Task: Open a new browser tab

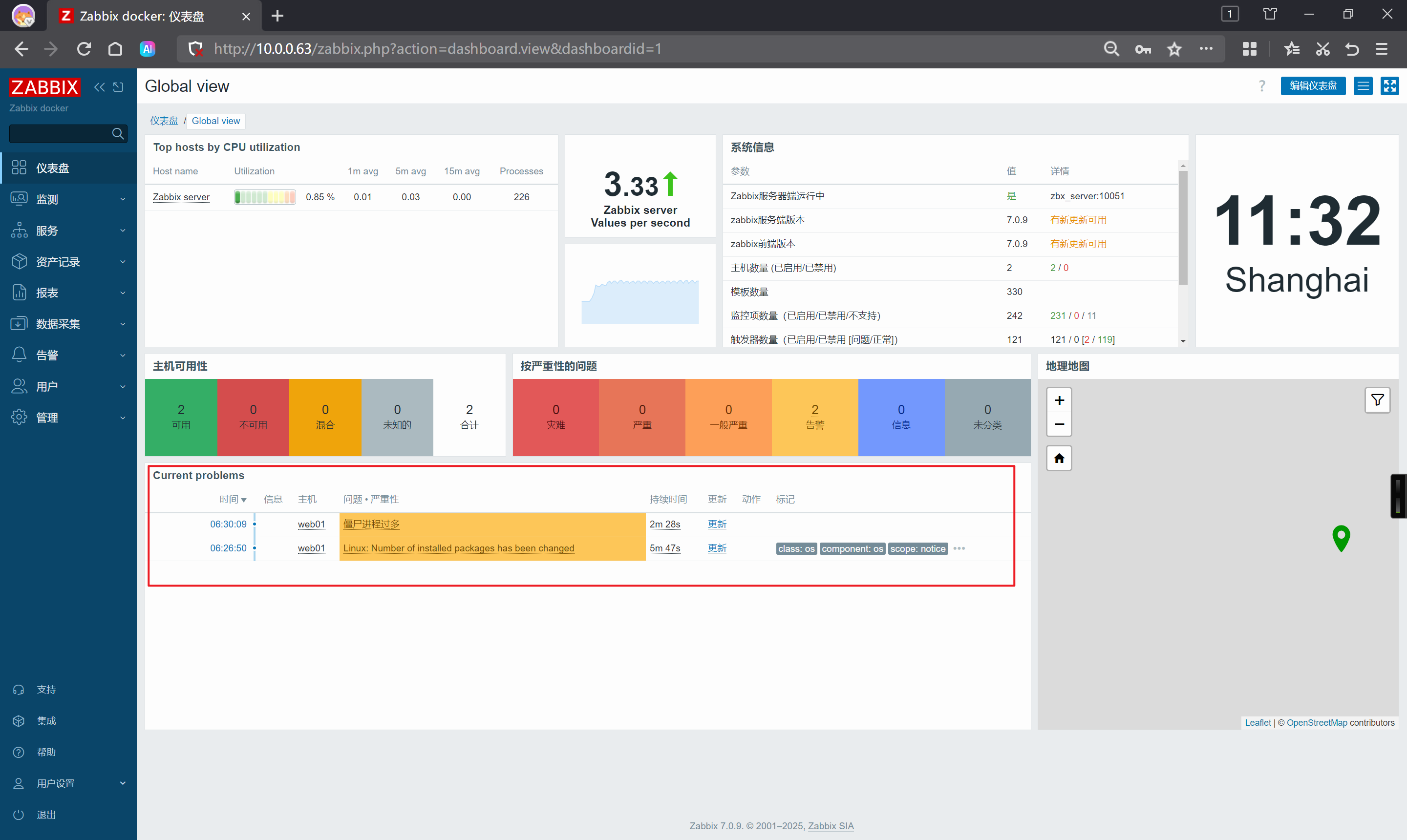Action: 277,16
